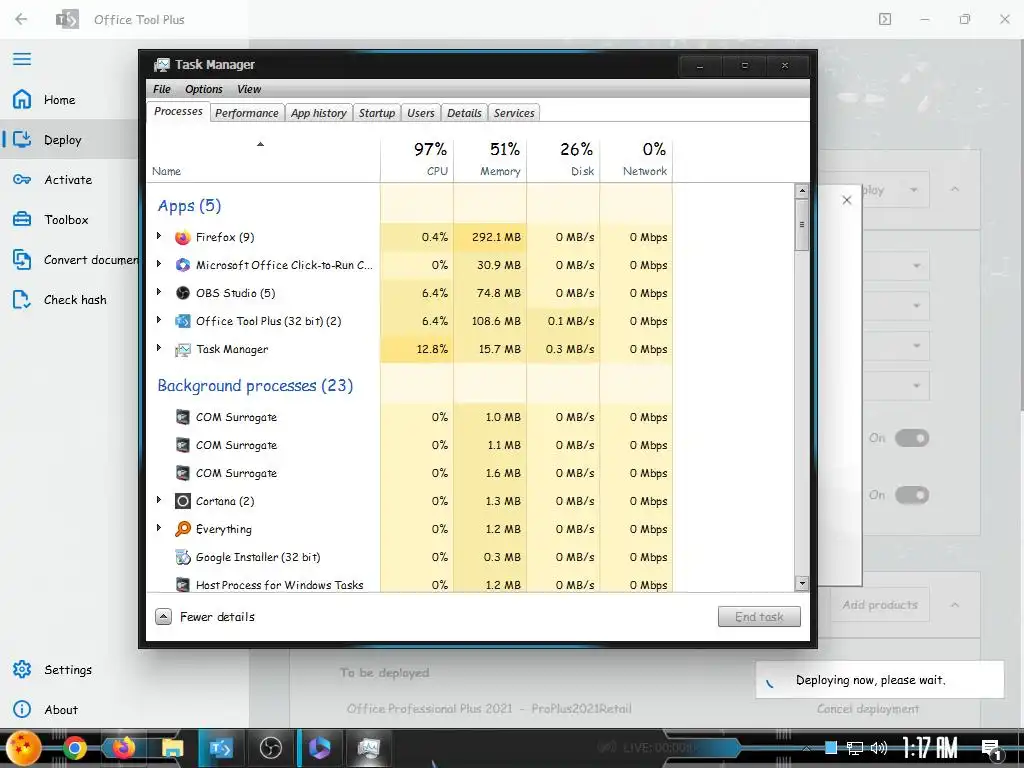
Task: Close the deployment dialog with X
Action: [846, 200]
